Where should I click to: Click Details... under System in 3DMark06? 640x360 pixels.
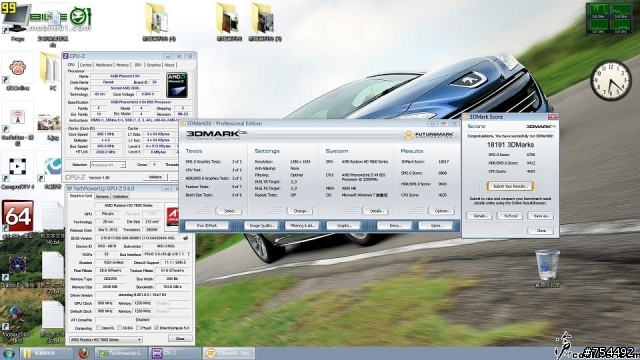pyautogui.click(x=376, y=211)
